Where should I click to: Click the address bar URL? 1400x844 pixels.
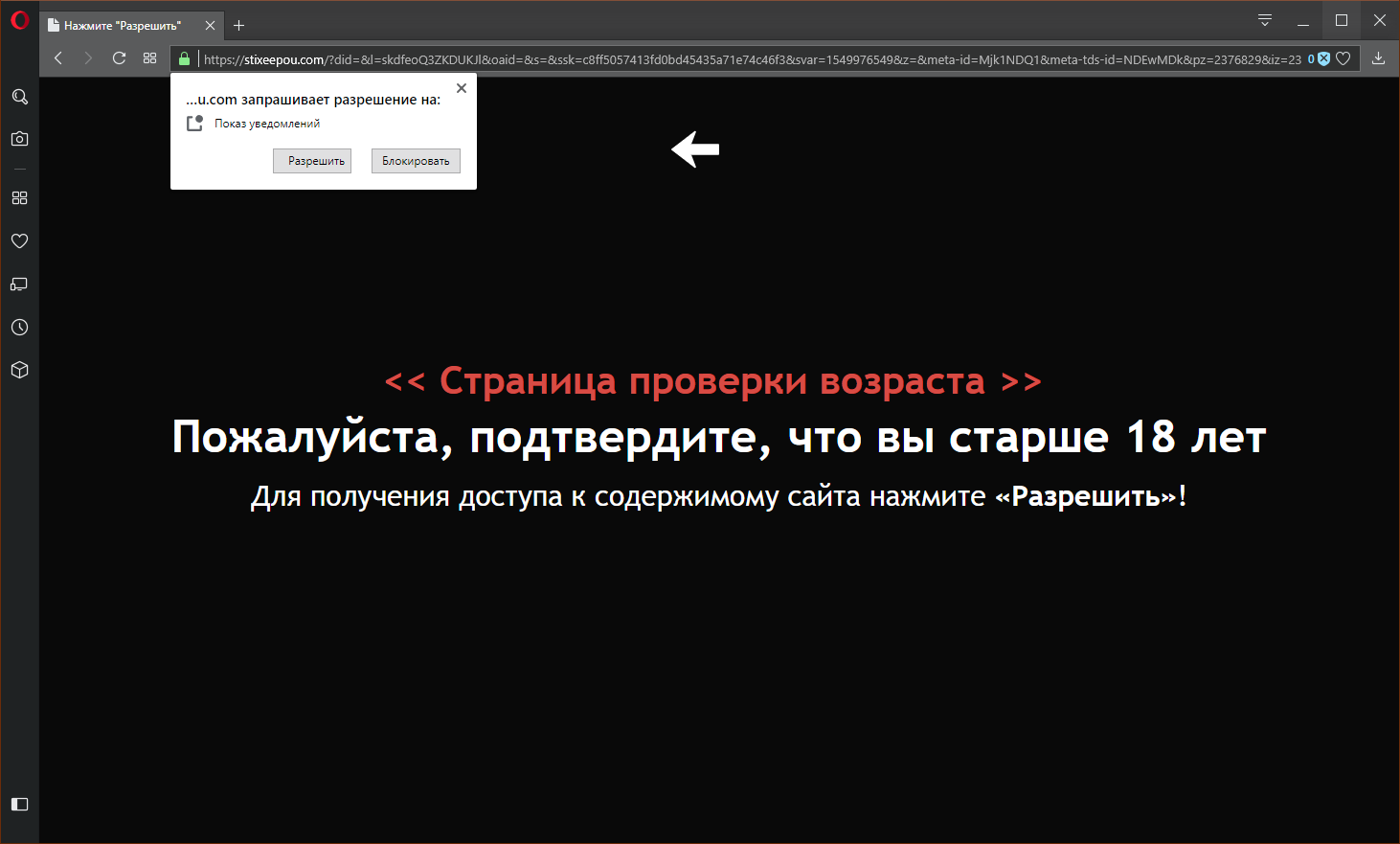[752, 59]
